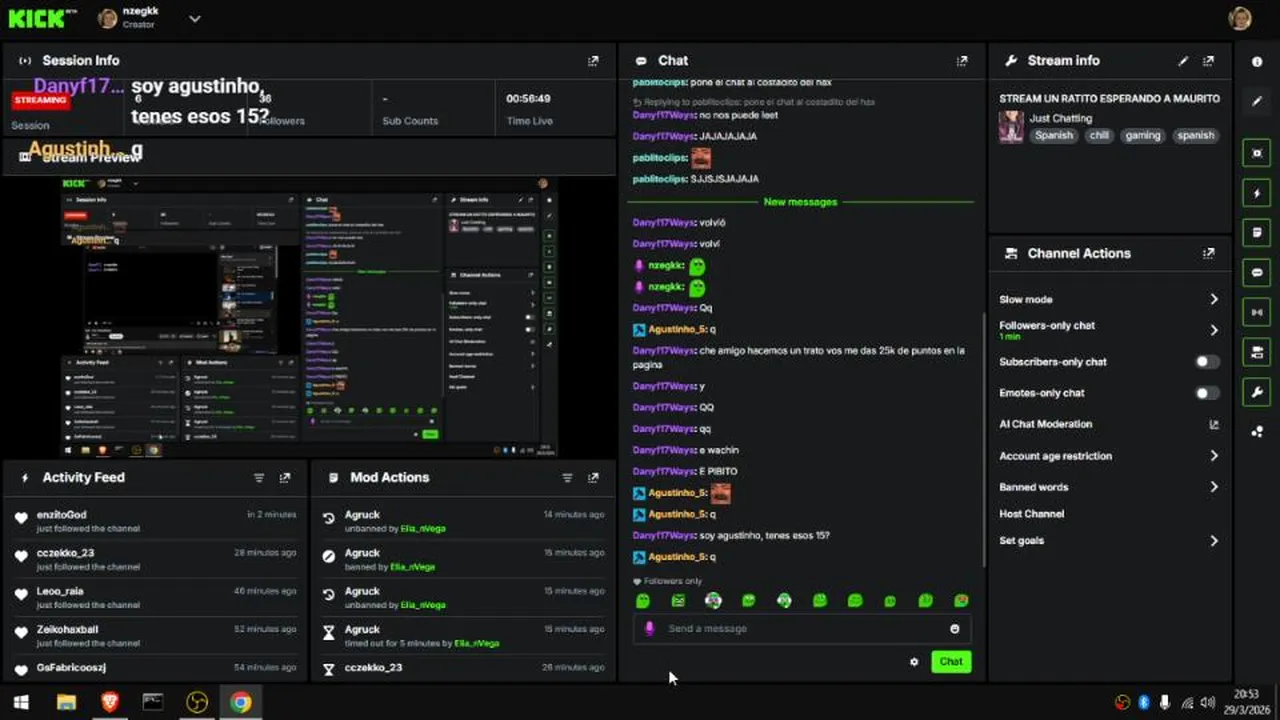This screenshot has height=720, width=1280.
Task: Open the emoji picker in message box
Action: [x=955, y=629]
